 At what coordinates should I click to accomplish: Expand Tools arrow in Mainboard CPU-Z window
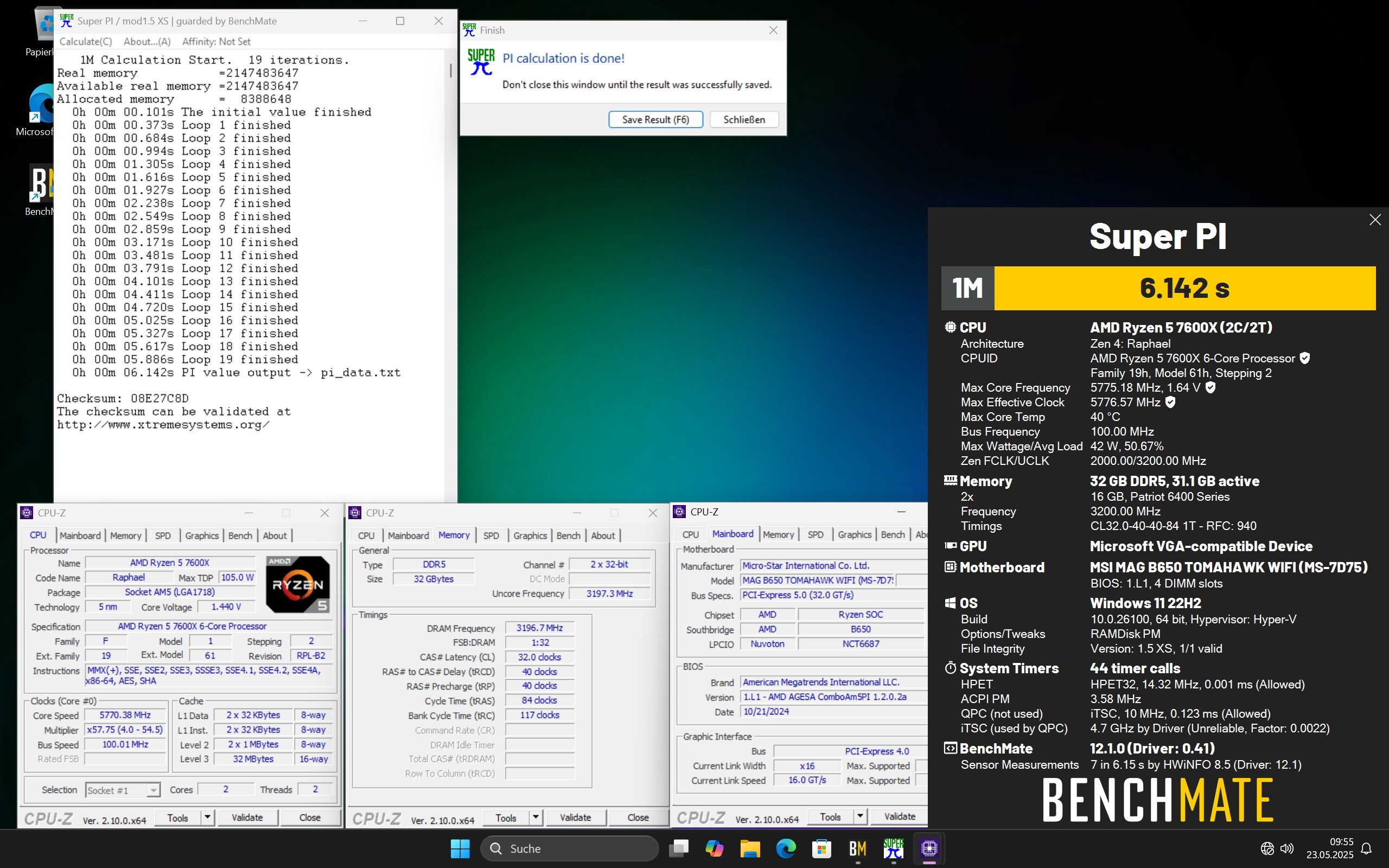point(860,816)
